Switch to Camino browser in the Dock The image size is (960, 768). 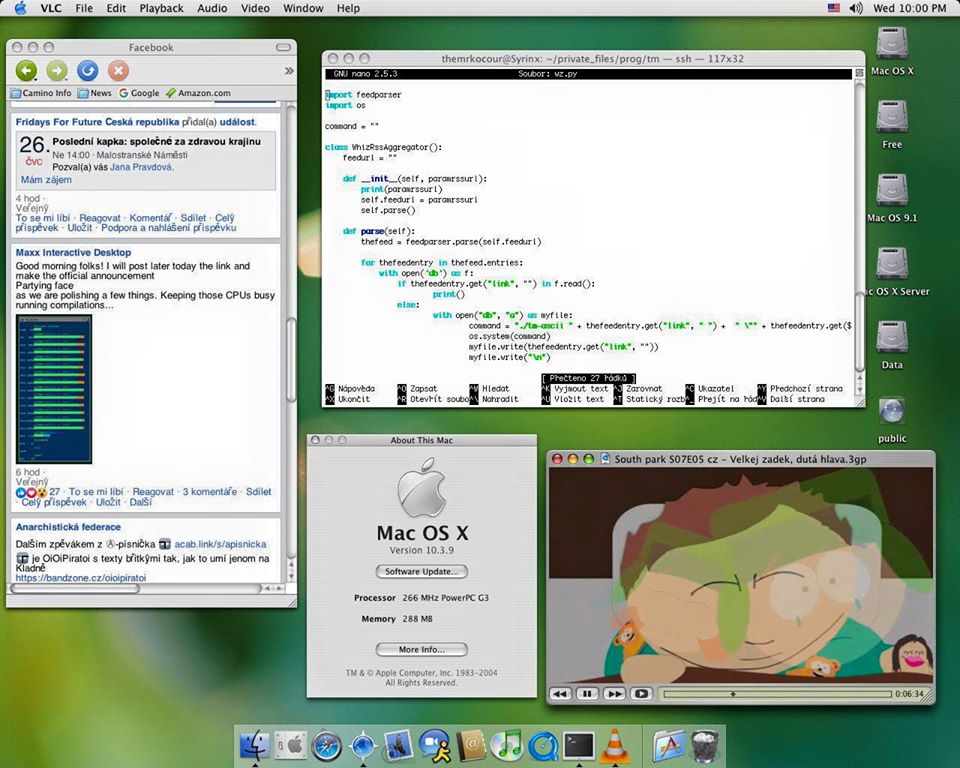point(363,746)
